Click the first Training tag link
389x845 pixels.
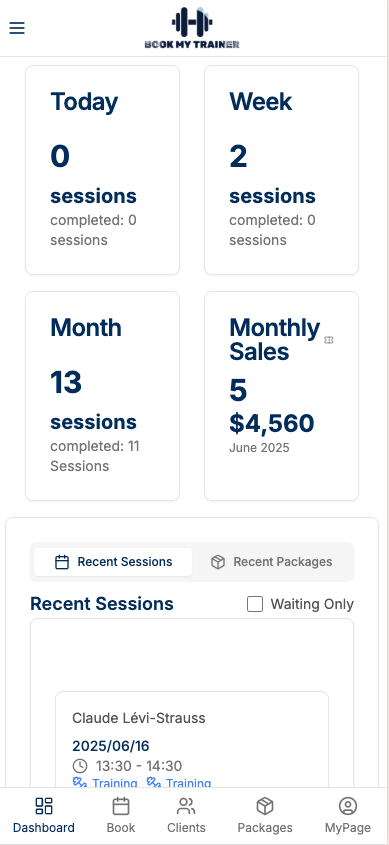105,782
